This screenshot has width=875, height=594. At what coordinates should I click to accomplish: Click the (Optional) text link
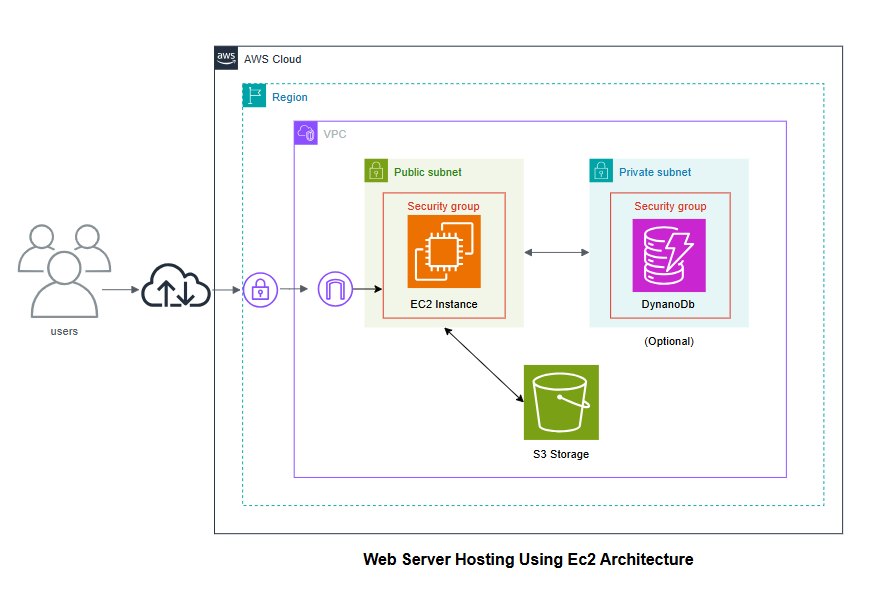(x=668, y=341)
